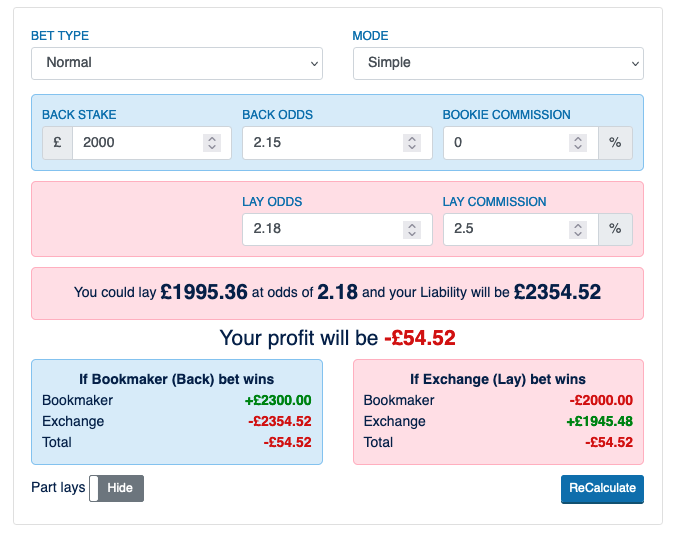This screenshot has height=547, width=676.
Task: Open the Bet Type dropdown
Action: (x=177, y=63)
